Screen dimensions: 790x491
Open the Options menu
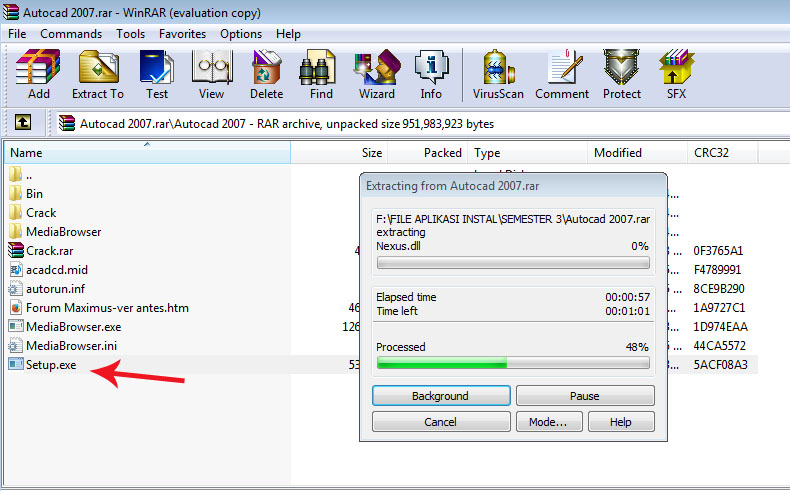pyautogui.click(x=241, y=34)
